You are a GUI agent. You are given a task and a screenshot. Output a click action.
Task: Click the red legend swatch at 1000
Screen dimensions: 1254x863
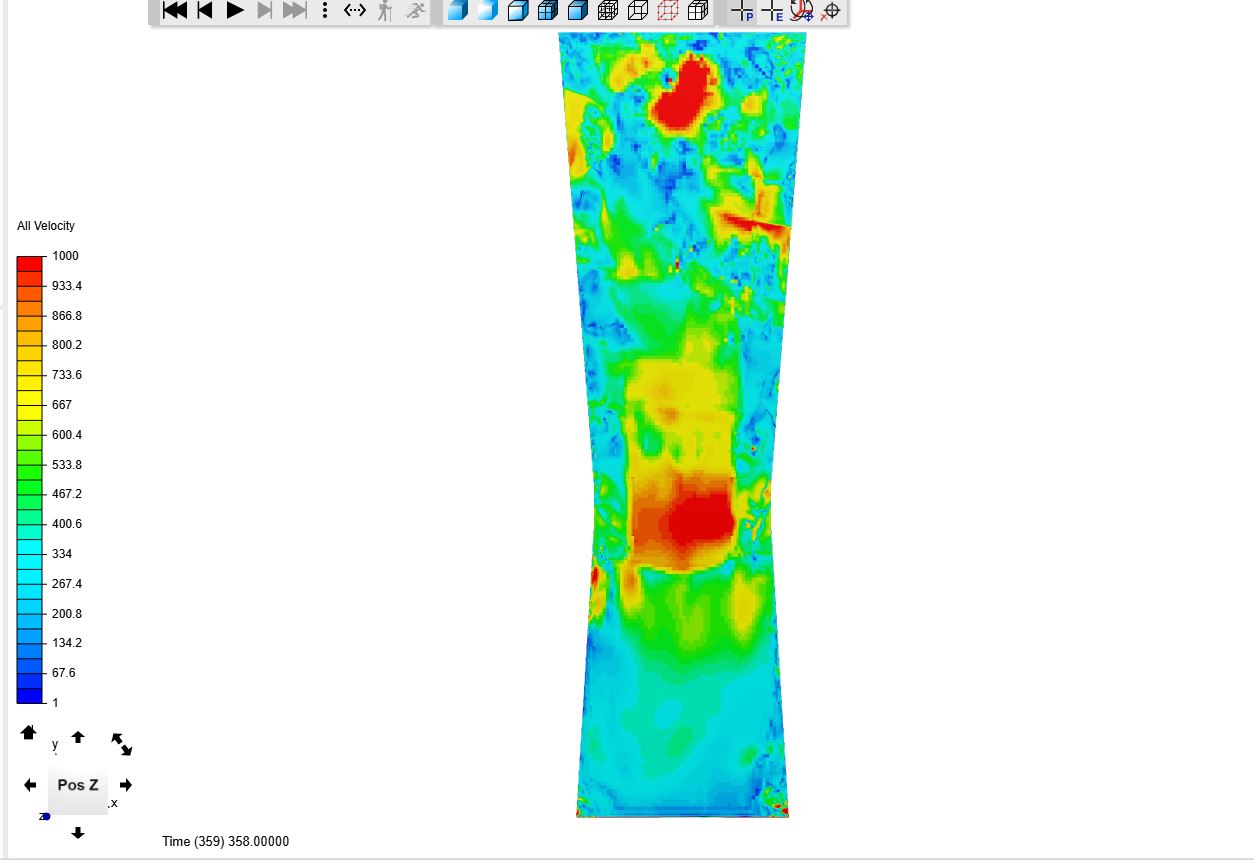pyautogui.click(x=30, y=263)
